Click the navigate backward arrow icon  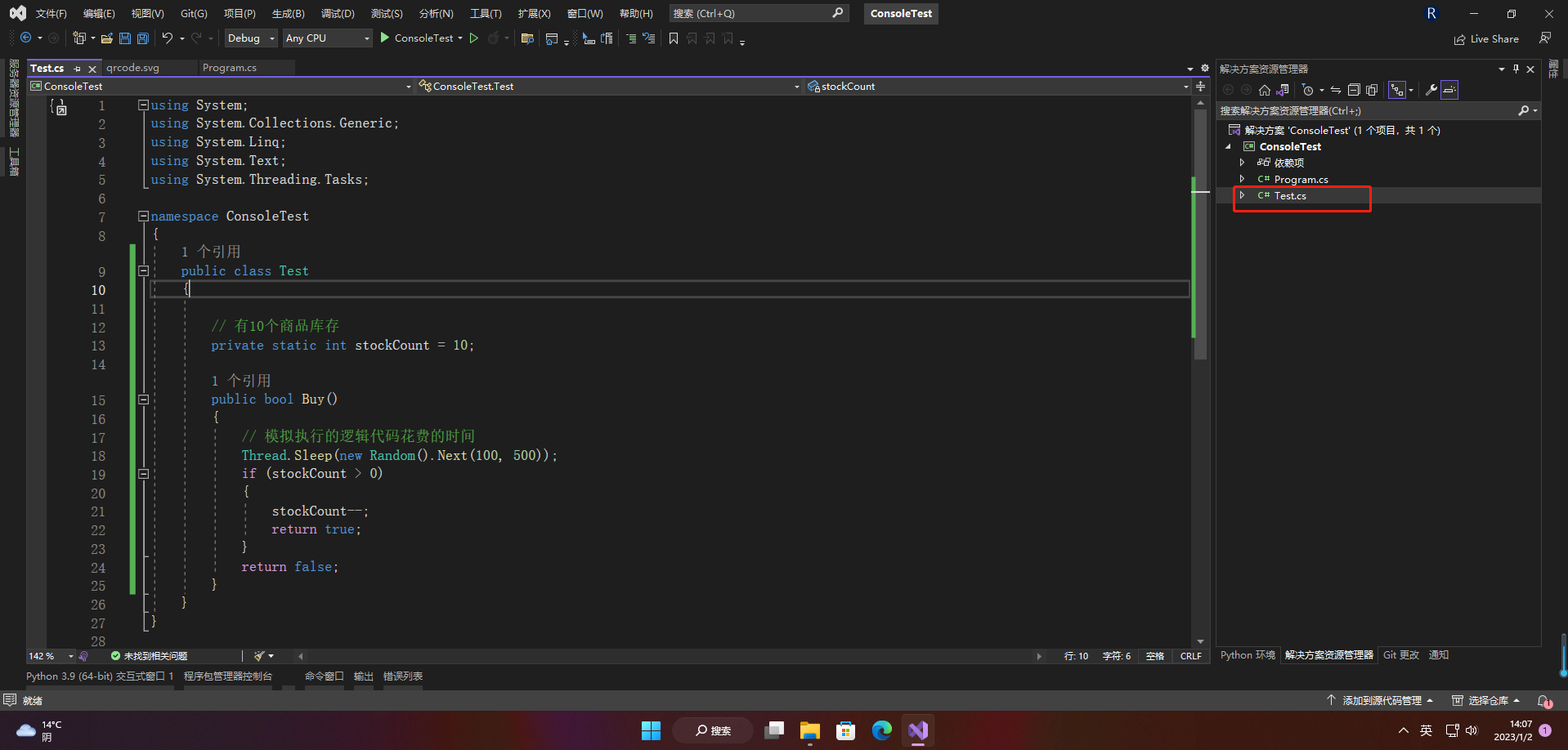(x=26, y=38)
